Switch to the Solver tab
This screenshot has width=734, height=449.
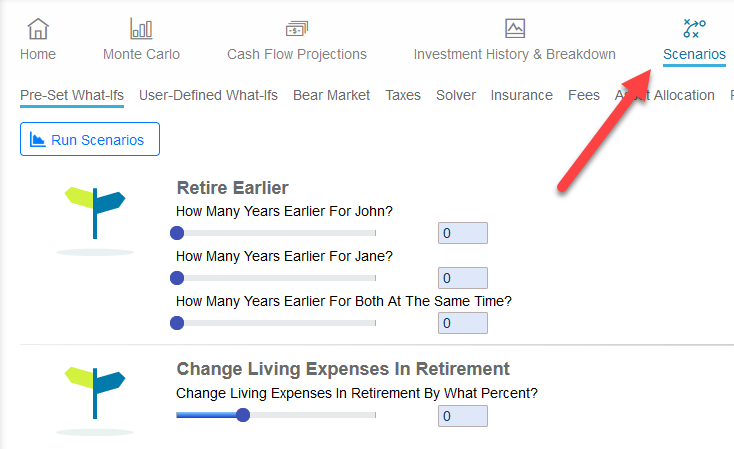[456, 95]
